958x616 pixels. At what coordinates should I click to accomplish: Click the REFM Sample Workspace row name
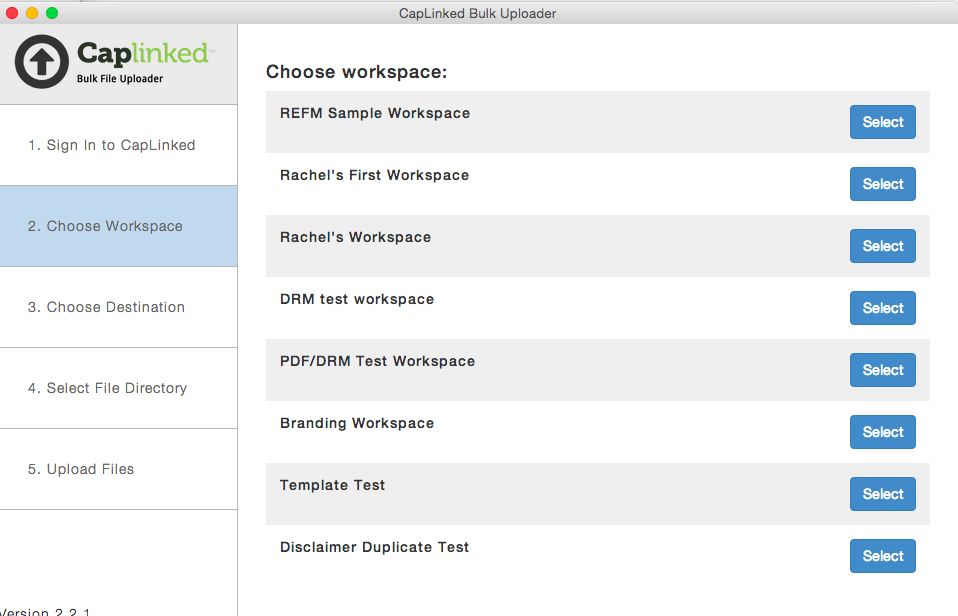point(375,114)
